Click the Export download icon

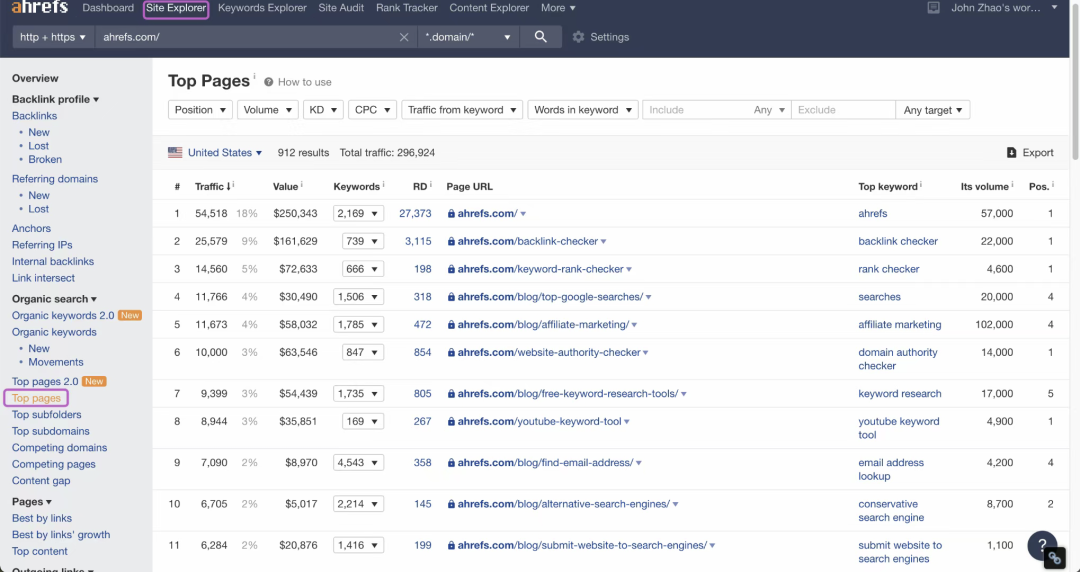tap(1011, 152)
